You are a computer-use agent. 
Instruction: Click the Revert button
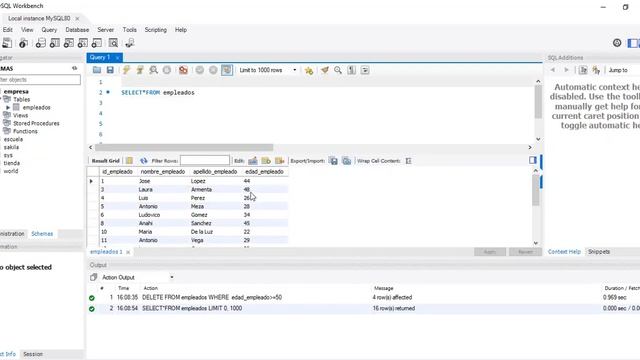(x=525, y=252)
